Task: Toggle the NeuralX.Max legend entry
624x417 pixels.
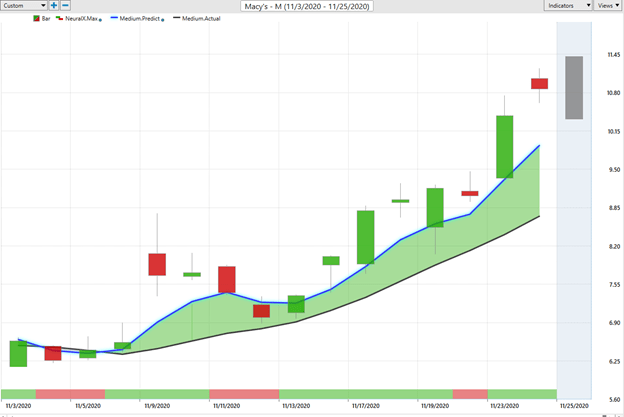Action: click(x=79, y=19)
